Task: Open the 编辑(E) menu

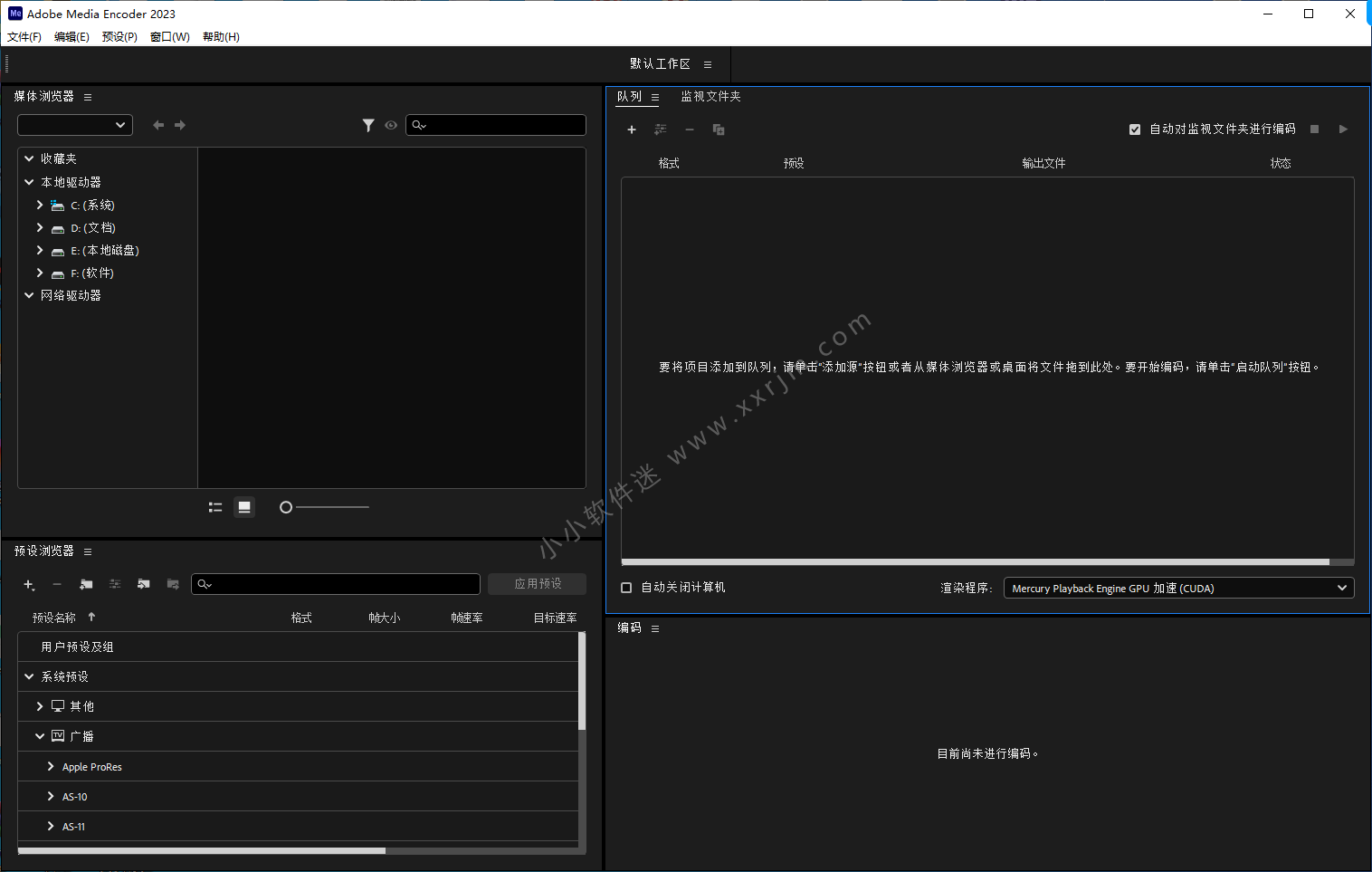Action: (x=71, y=37)
